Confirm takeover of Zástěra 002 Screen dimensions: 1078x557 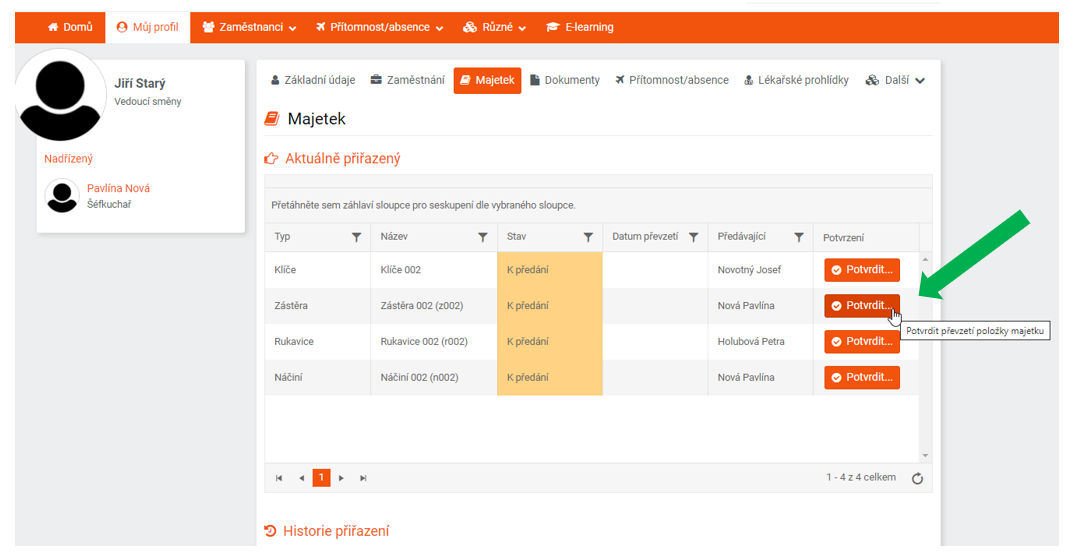coord(862,306)
